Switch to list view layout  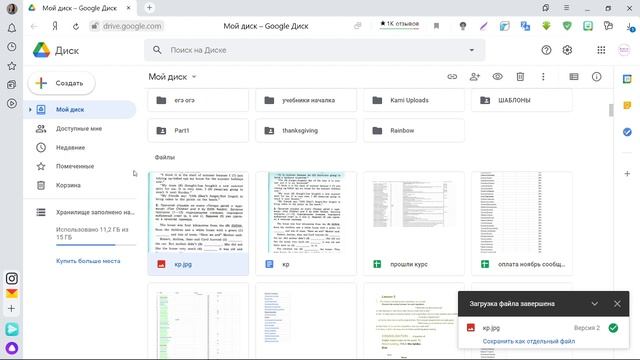pos(574,77)
